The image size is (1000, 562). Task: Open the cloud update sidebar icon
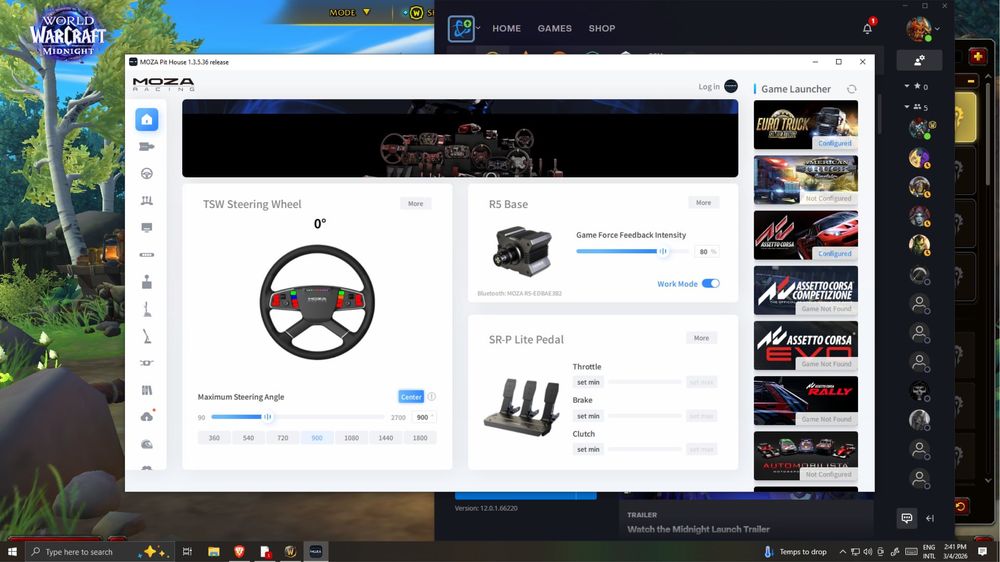click(147, 417)
